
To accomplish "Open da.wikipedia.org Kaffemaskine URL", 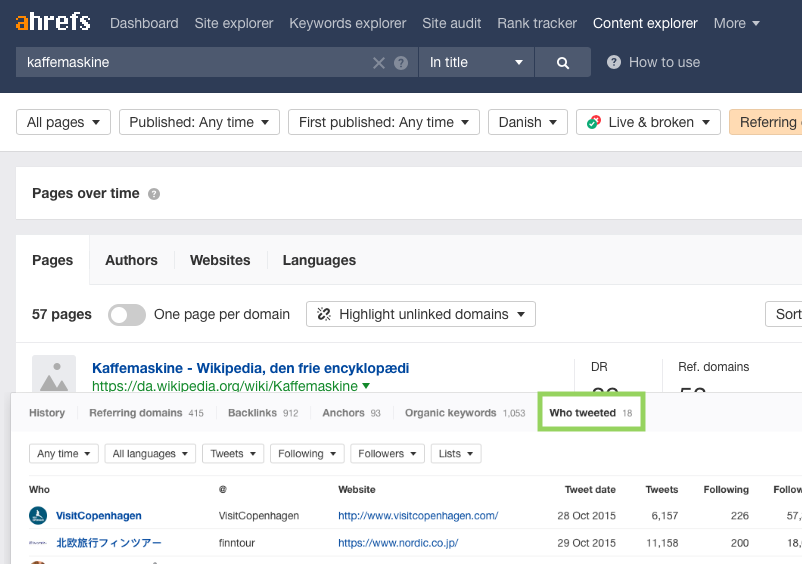I will point(225,386).
